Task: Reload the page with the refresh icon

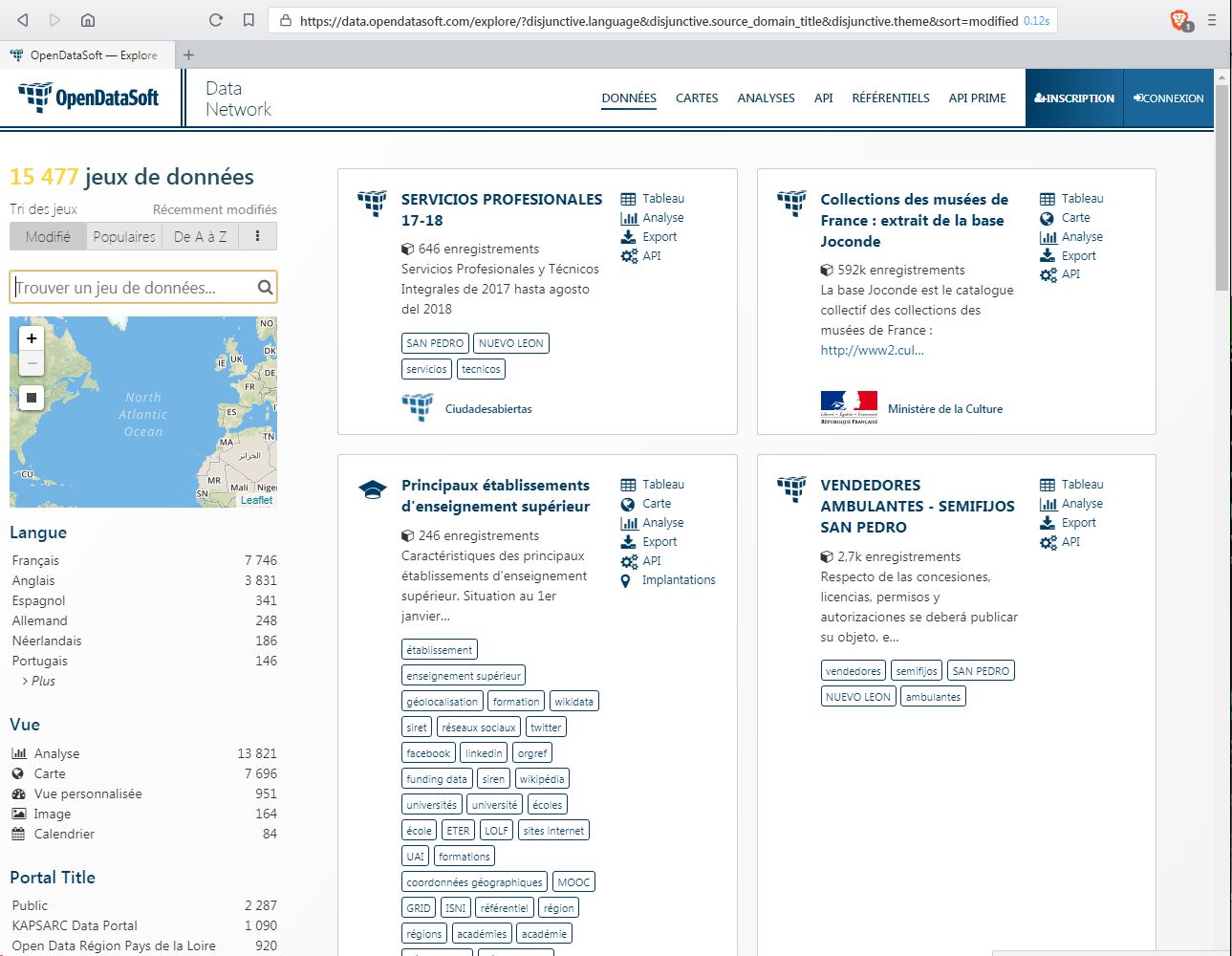Action: (216, 20)
